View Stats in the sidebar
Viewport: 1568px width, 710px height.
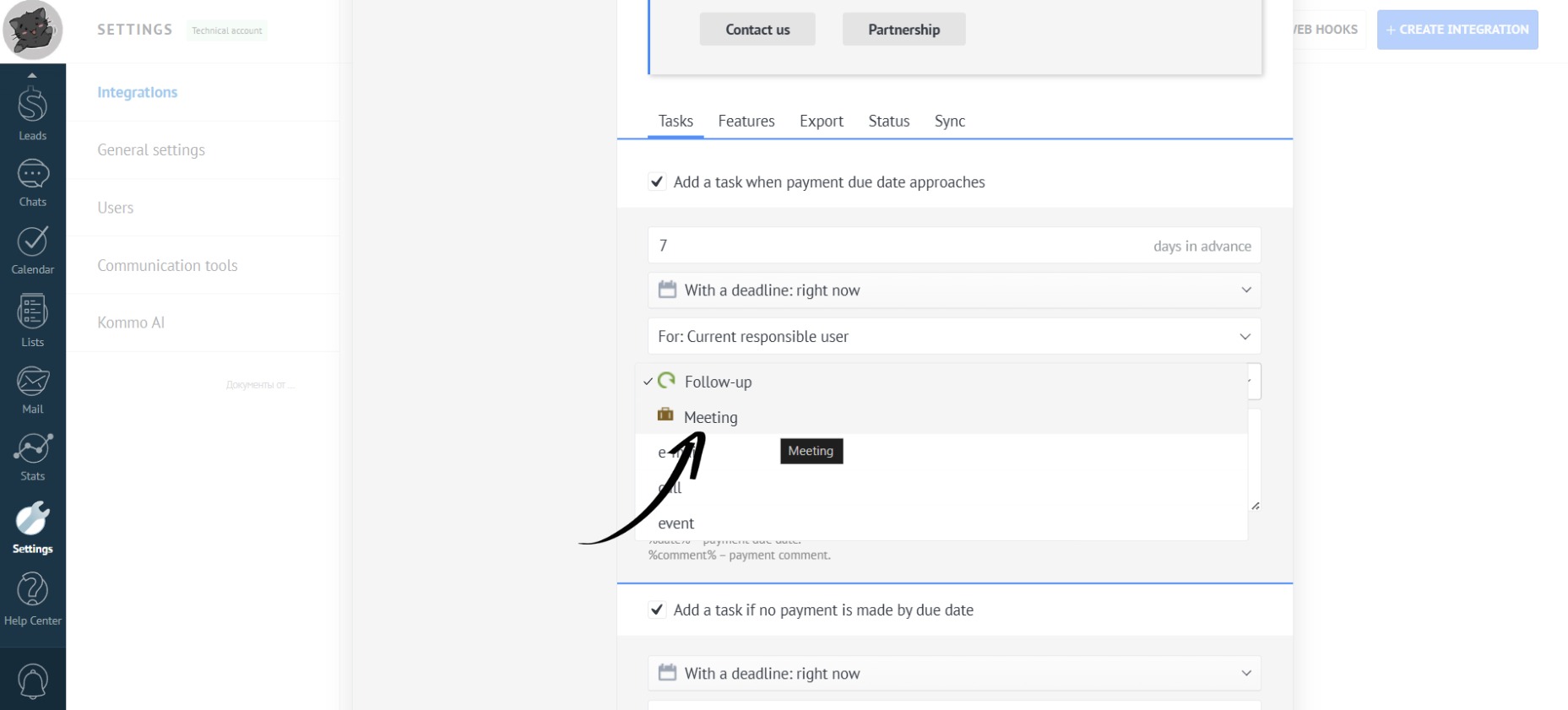[x=32, y=457]
